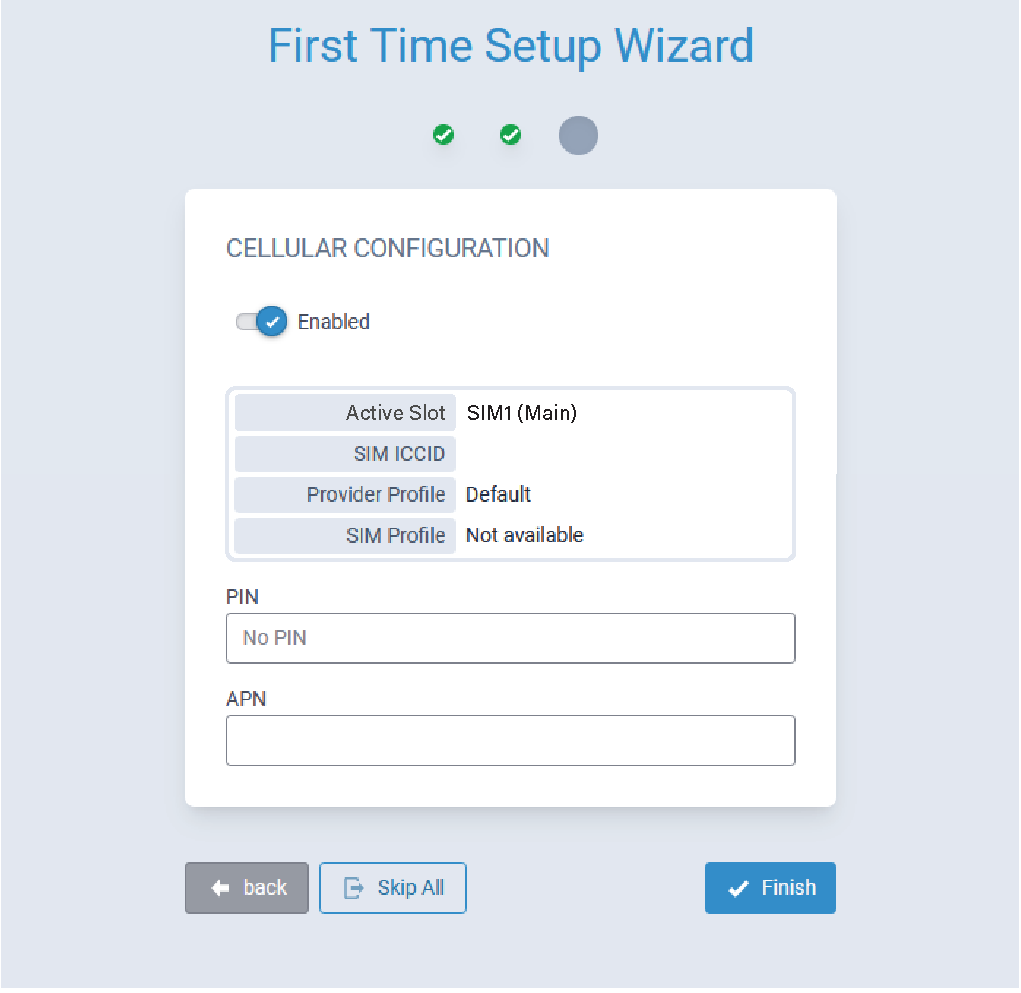This screenshot has width=1021, height=993.
Task: Click the second completed step checkmark icon
Action: [510, 135]
